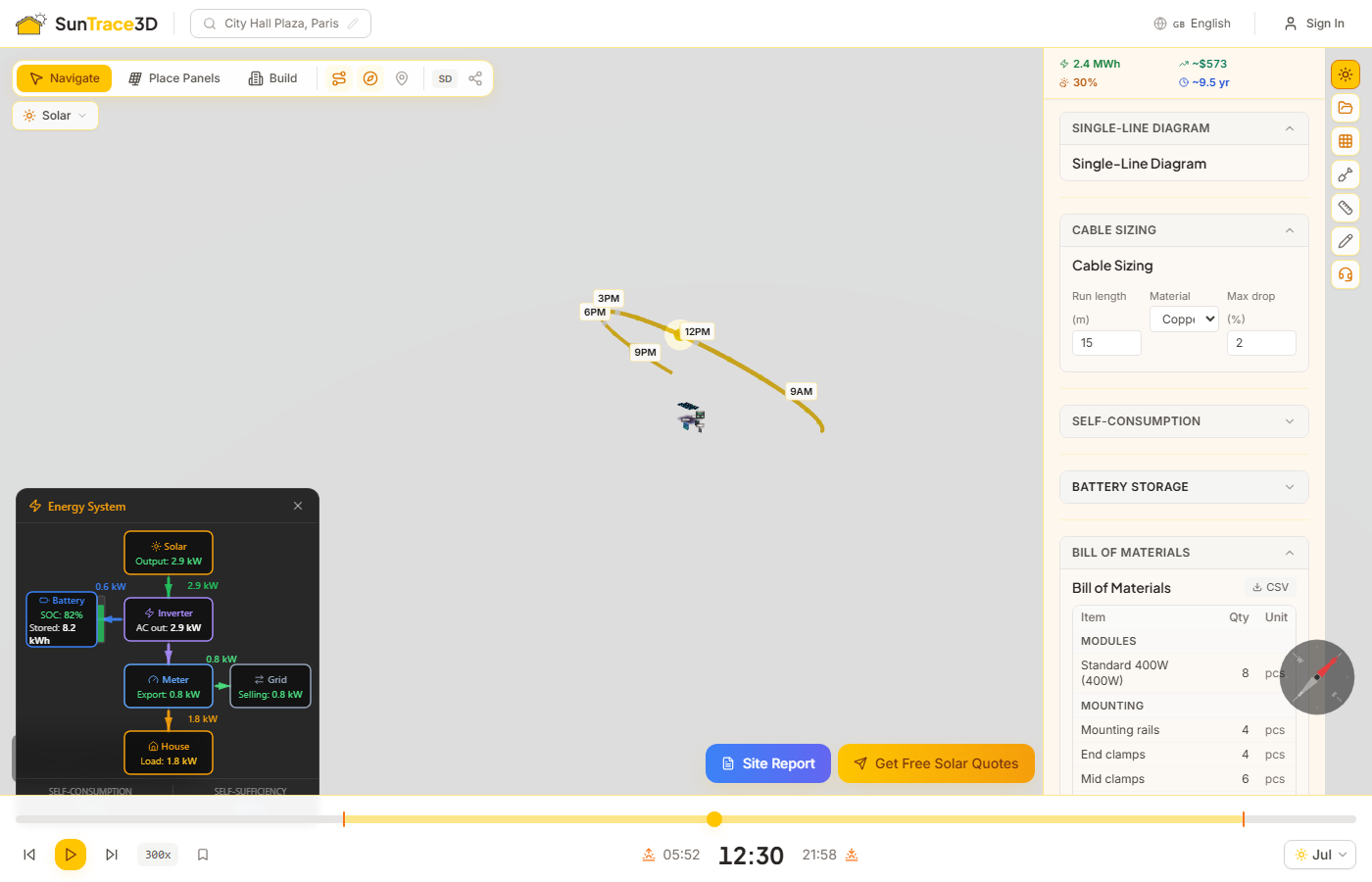Click Get Free Solar Quotes button

[936, 763]
